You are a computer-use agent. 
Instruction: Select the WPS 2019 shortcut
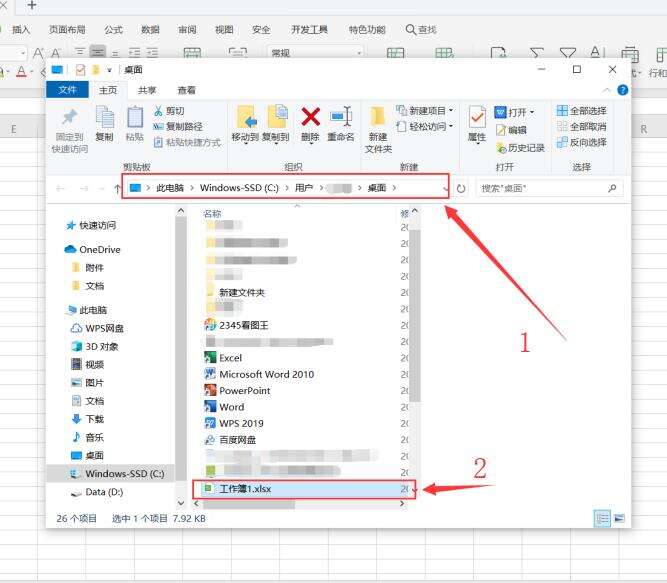coord(234,423)
